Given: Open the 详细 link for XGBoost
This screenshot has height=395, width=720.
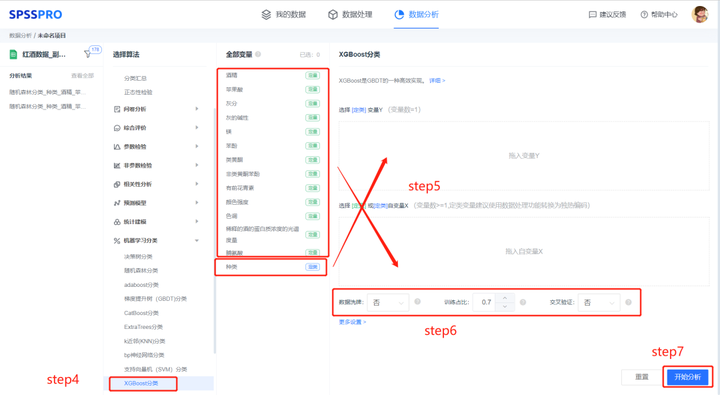Looking at the screenshot, I should tap(437, 80).
